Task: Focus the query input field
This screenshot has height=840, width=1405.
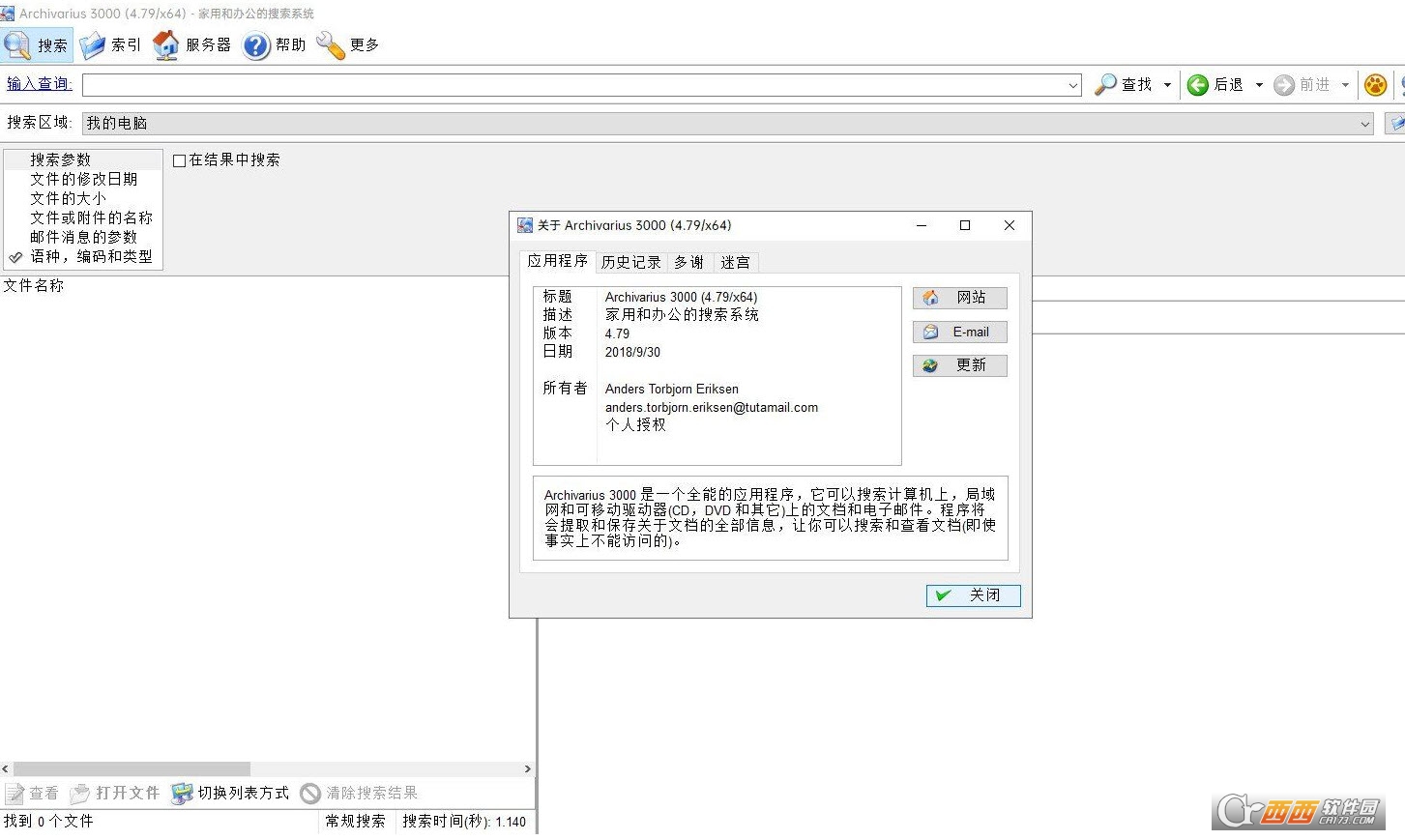Action: point(573,85)
